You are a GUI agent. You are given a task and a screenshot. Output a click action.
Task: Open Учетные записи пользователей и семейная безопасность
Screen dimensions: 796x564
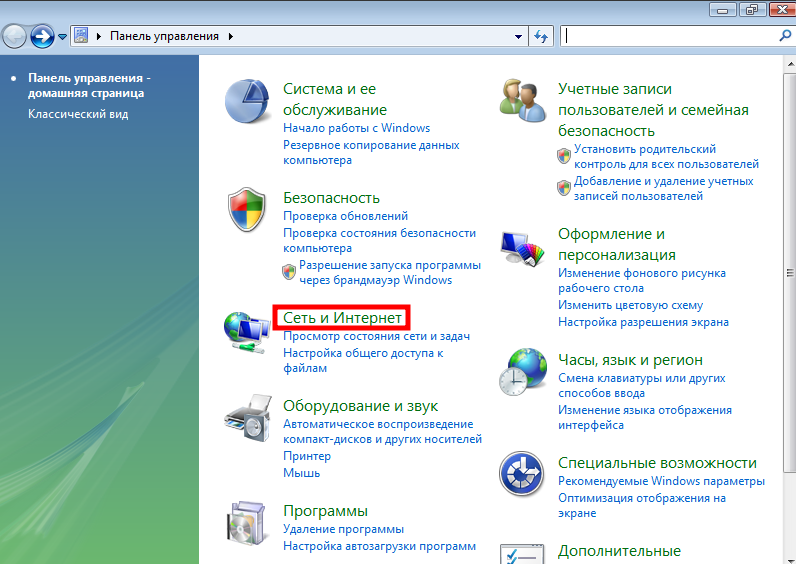tap(653, 110)
